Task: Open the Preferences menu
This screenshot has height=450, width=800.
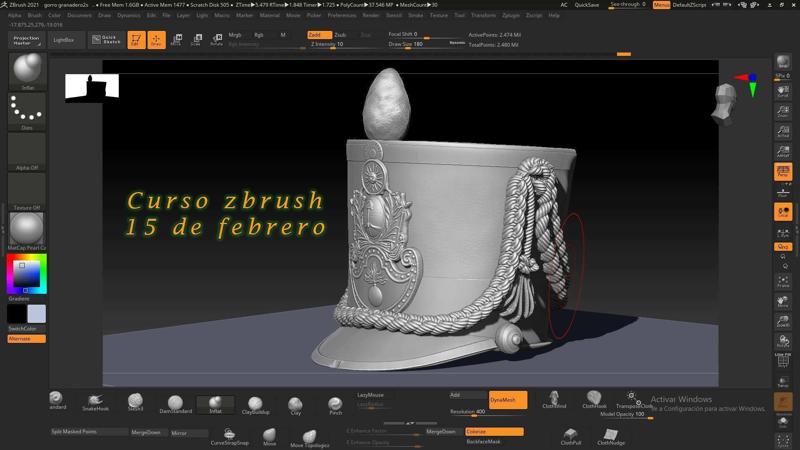Action: click(342, 15)
